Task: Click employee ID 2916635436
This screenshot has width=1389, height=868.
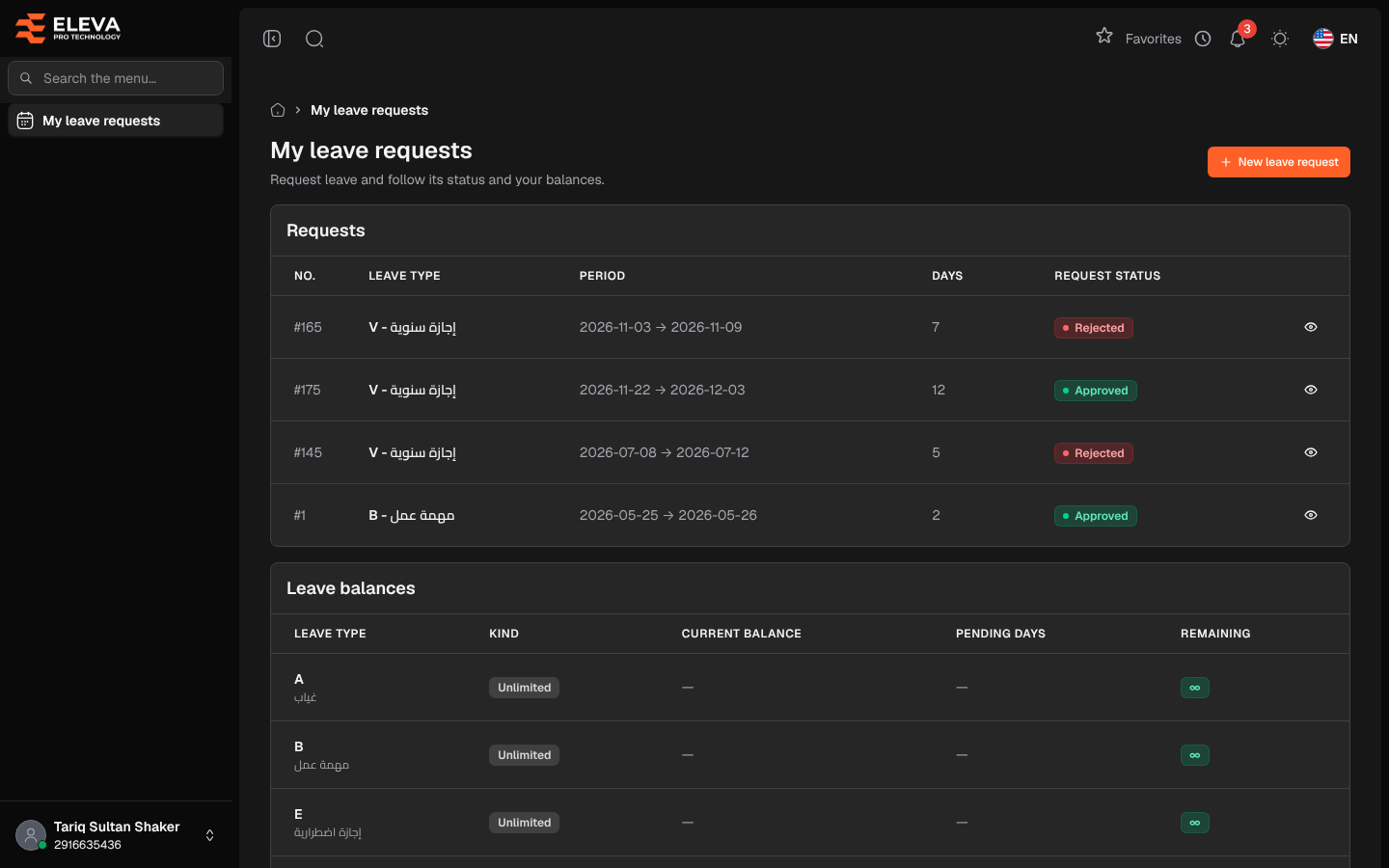Action: (88, 845)
